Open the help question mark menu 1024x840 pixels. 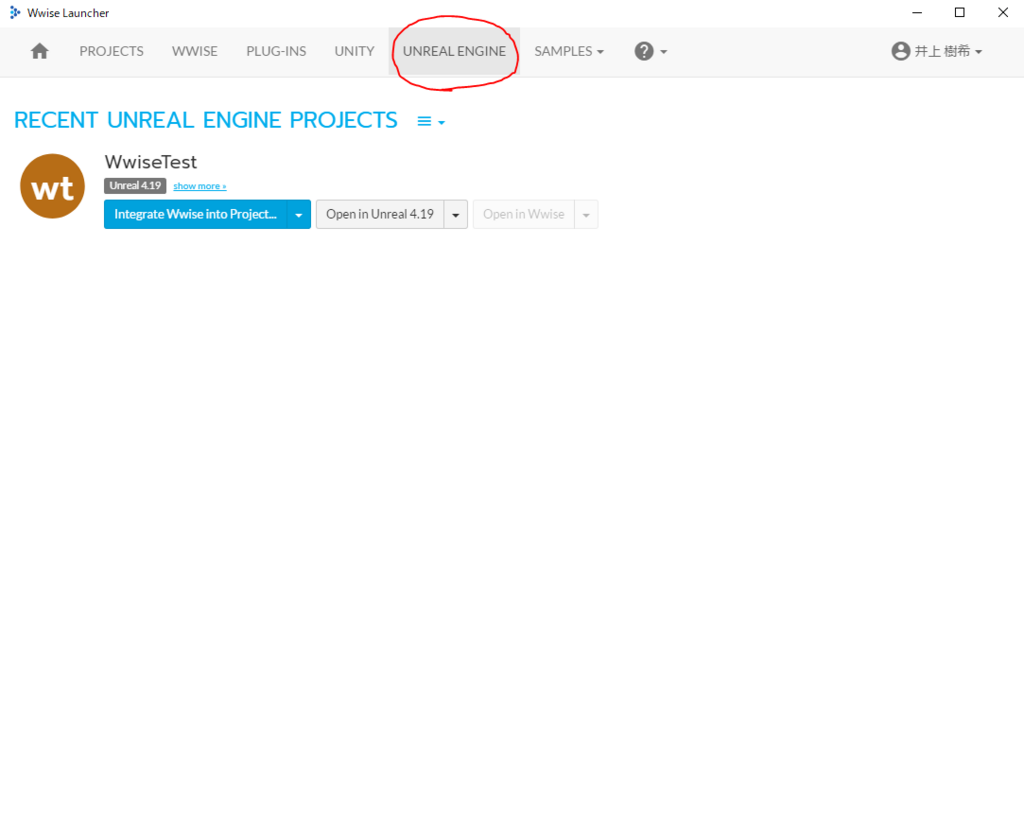[650, 51]
